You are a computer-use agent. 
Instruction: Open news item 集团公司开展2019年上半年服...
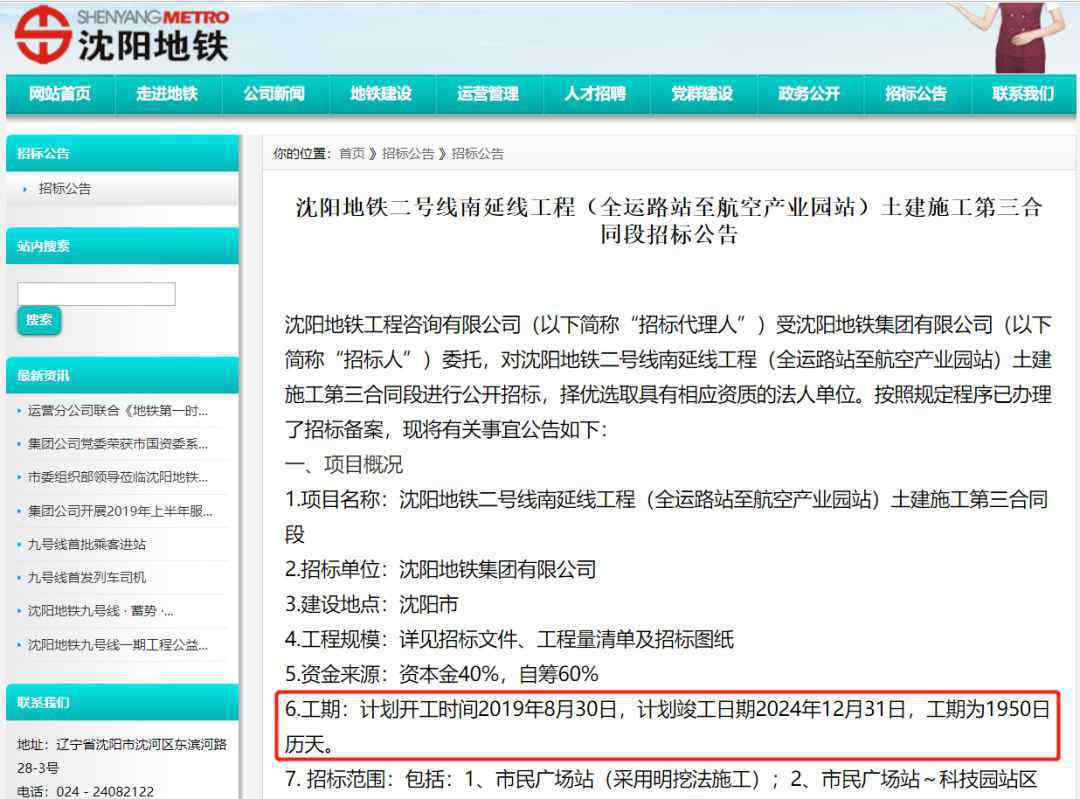(x=120, y=511)
